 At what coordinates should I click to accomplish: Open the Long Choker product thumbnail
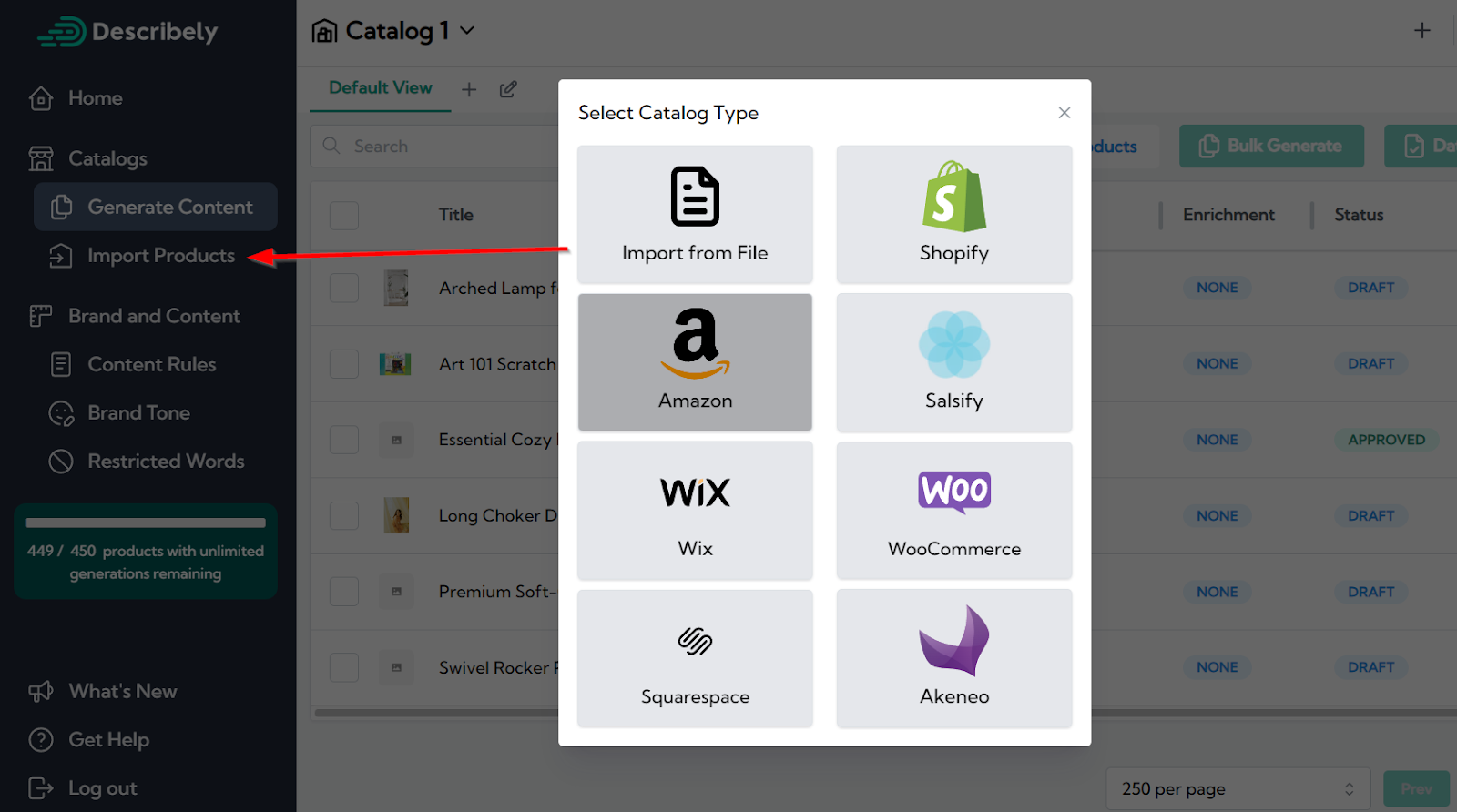[396, 515]
